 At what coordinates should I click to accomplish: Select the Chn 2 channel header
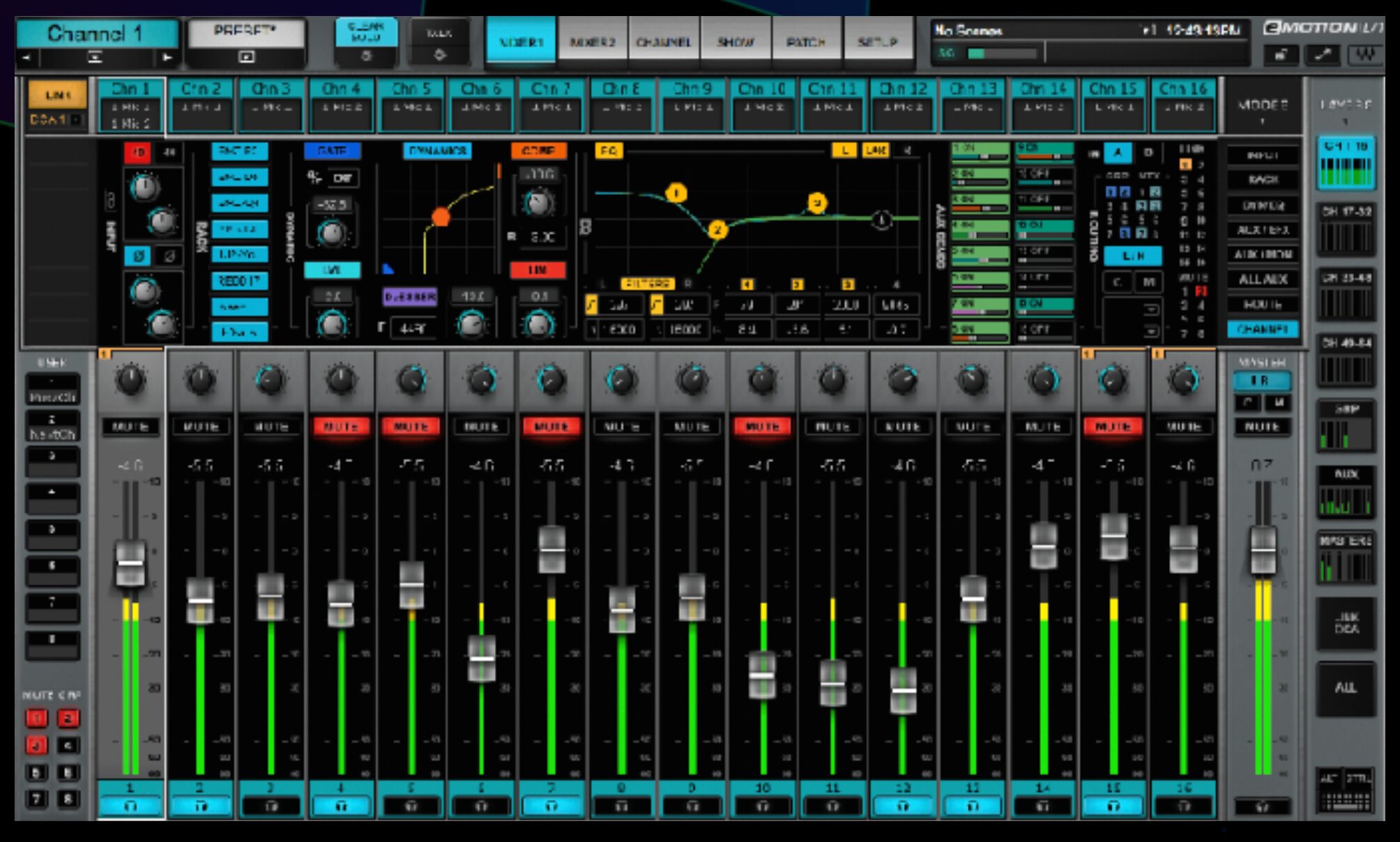click(201, 105)
